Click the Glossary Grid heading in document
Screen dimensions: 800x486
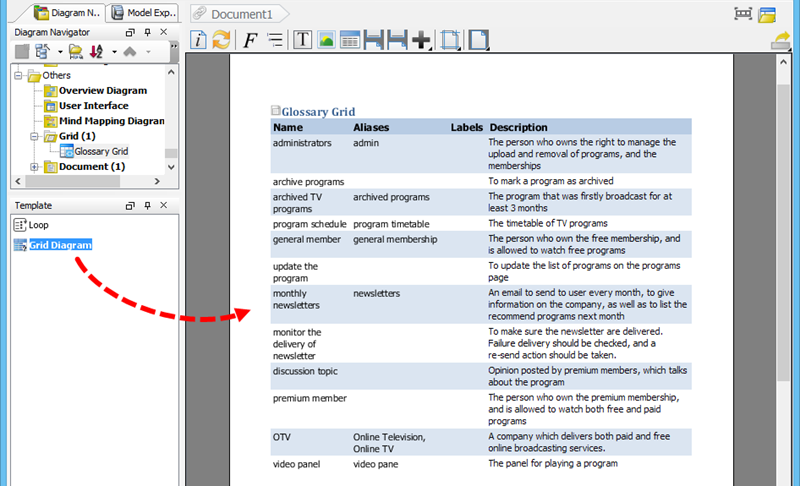318,111
